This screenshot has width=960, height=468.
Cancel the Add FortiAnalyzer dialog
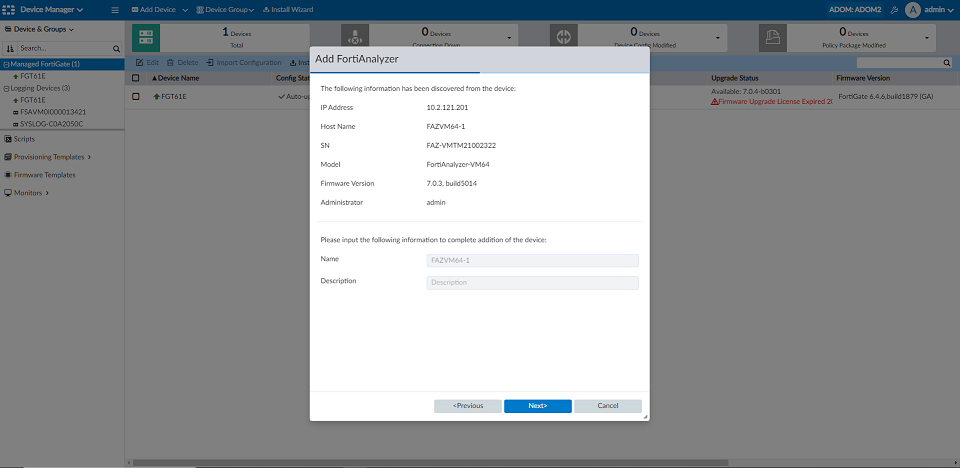pyautogui.click(x=608, y=406)
